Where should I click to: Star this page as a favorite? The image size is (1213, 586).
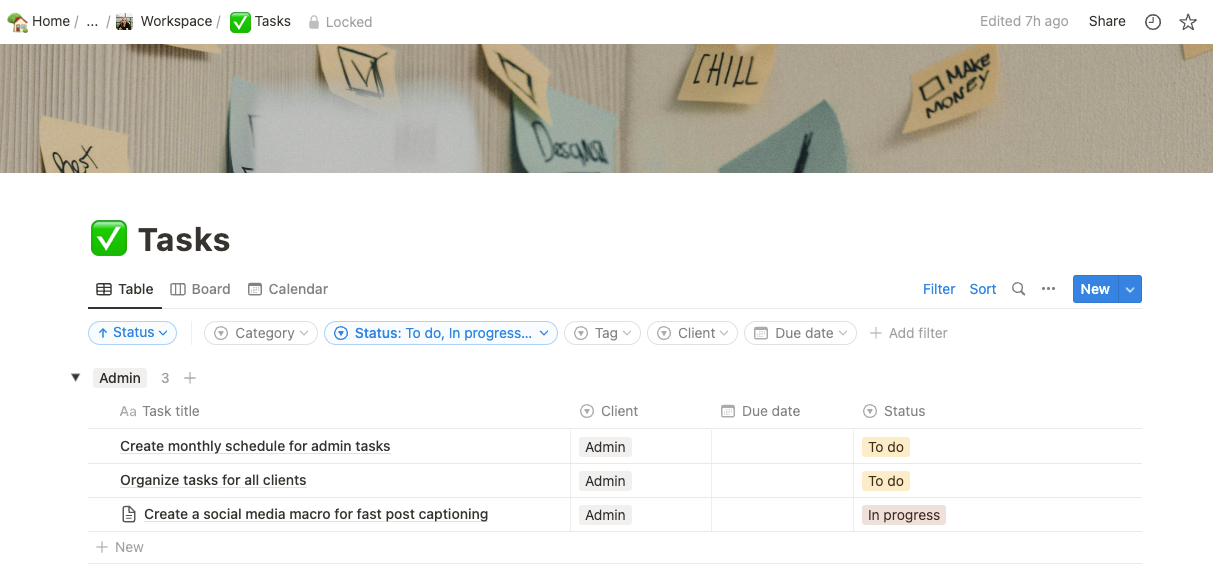coord(1188,22)
